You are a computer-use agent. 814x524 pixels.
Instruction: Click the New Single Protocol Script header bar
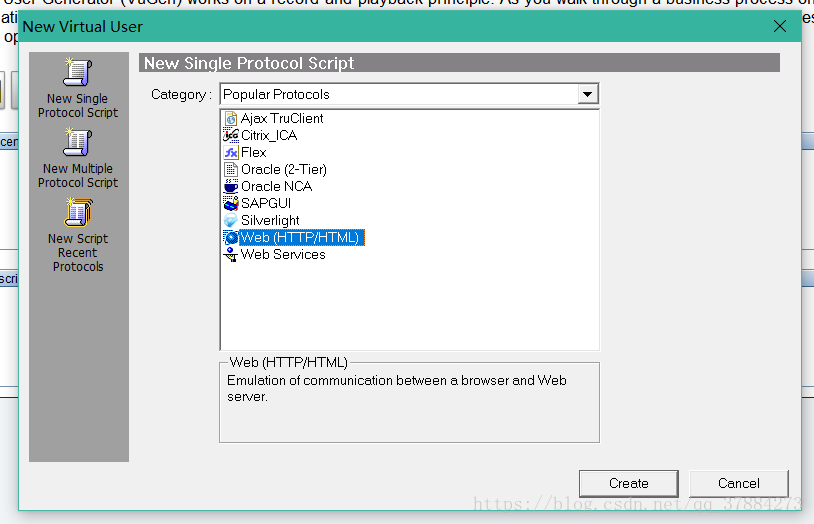click(x=458, y=64)
